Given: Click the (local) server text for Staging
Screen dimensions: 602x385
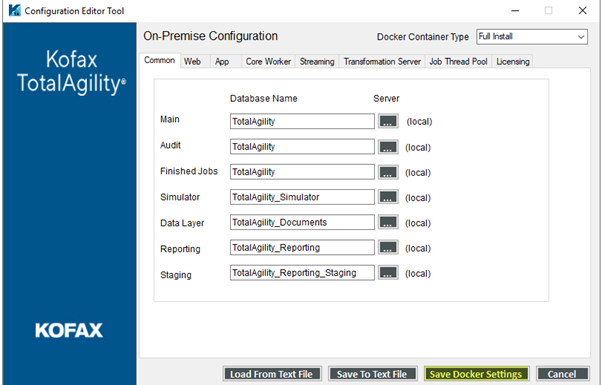Looking at the screenshot, I should (418, 274).
